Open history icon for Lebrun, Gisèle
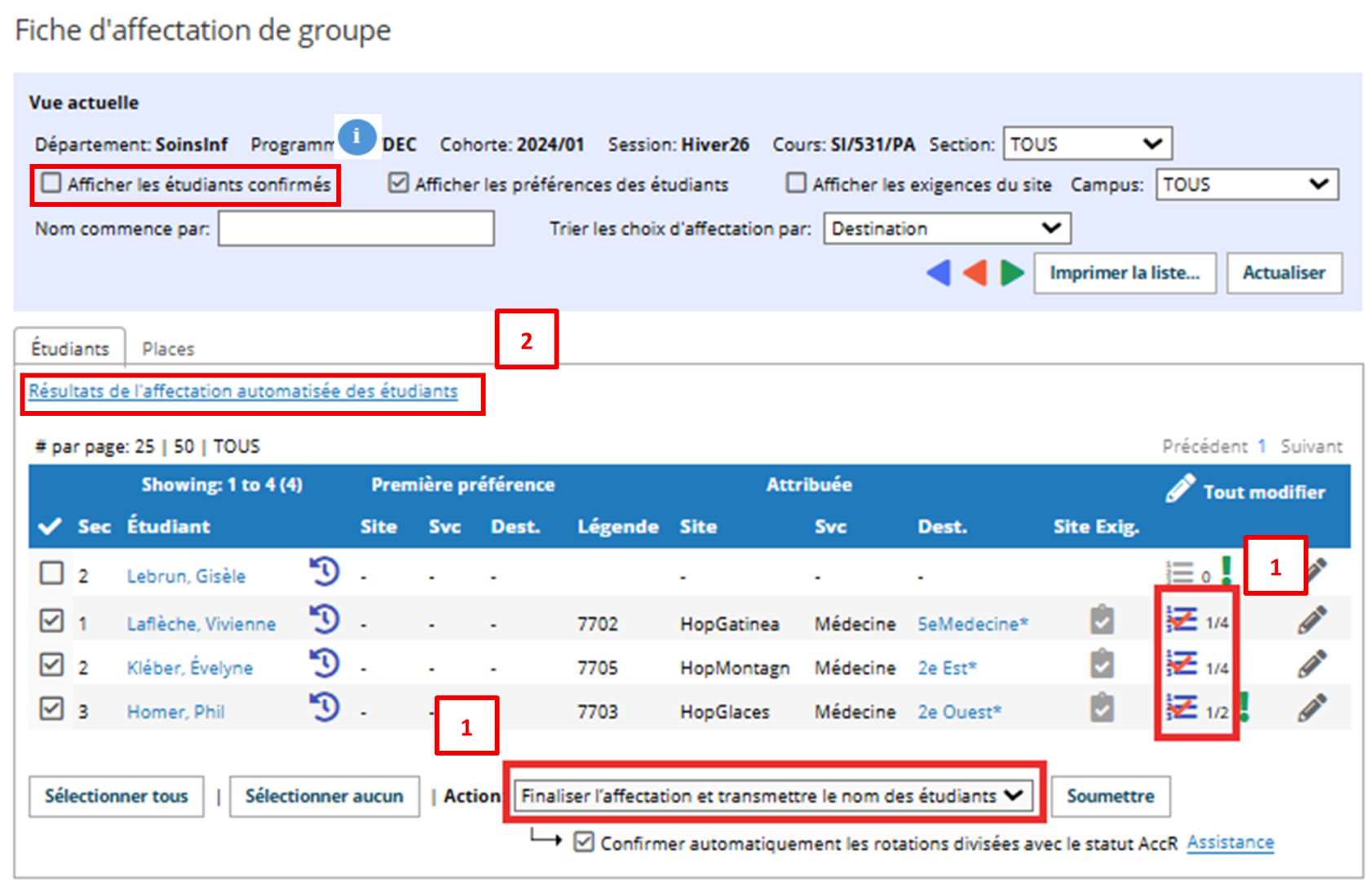The height and width of the screenshot is (896, 1370). tap(325, 572)
